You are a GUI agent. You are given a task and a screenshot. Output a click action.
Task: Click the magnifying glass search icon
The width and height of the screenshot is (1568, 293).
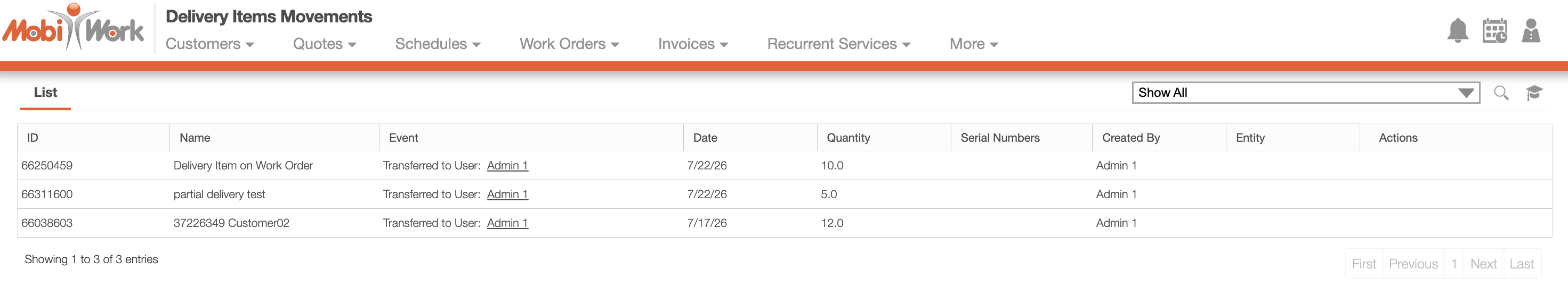pyautogui.click(x=1501, y=93)
